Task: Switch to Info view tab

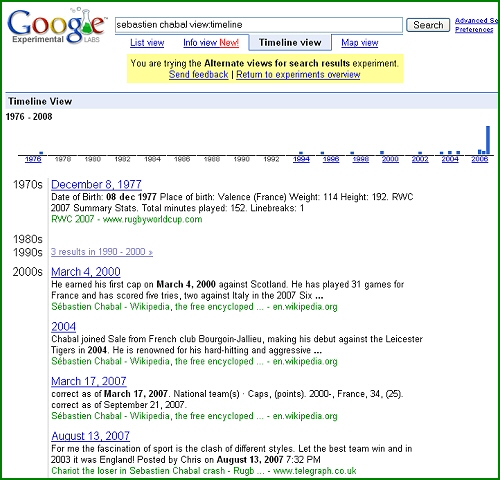Action: pyautogui.click(x=211, y=43)
